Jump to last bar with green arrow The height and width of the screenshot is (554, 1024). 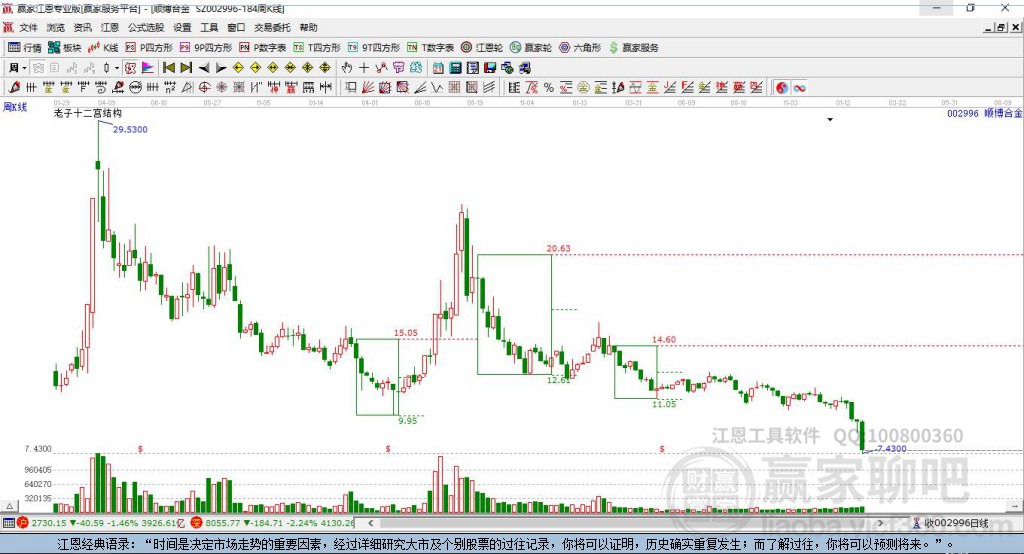pyautogui.click(x=186, y=68)
